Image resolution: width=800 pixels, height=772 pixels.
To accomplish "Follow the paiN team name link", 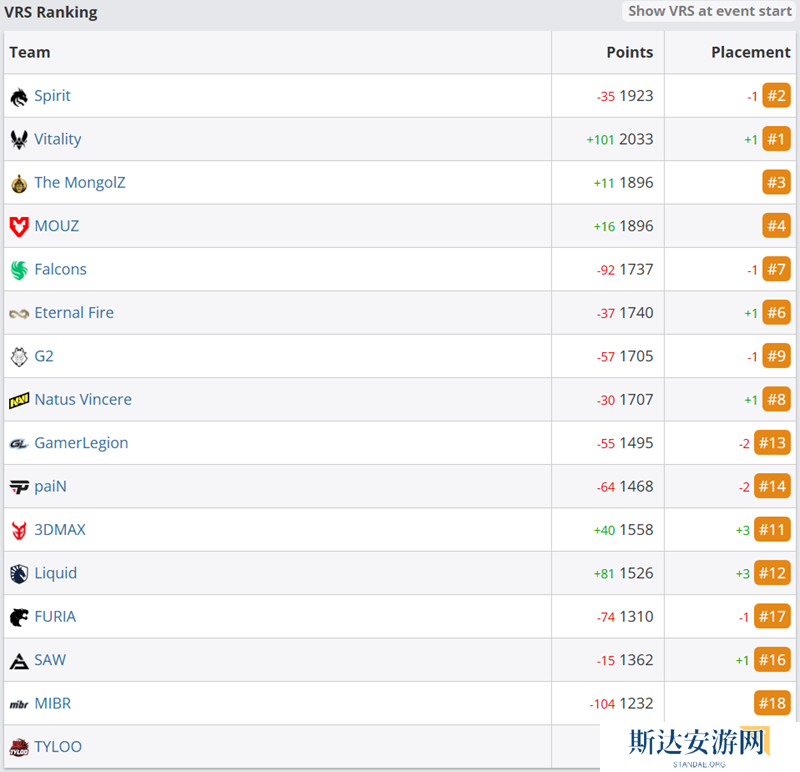I will coord(50,486).
